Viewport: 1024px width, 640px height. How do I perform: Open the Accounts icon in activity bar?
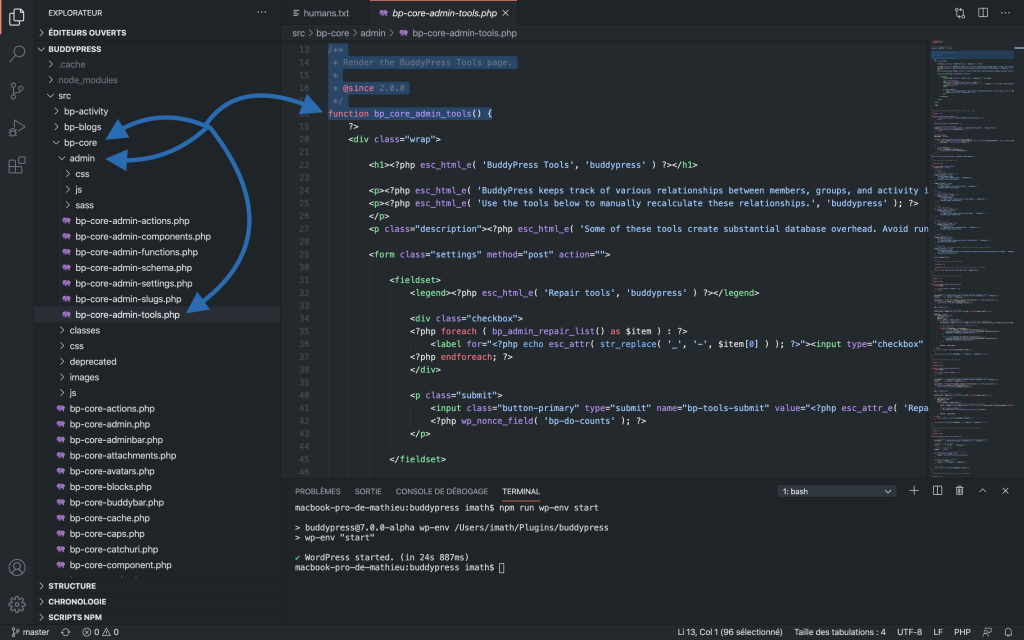click(x=17, y=568)
